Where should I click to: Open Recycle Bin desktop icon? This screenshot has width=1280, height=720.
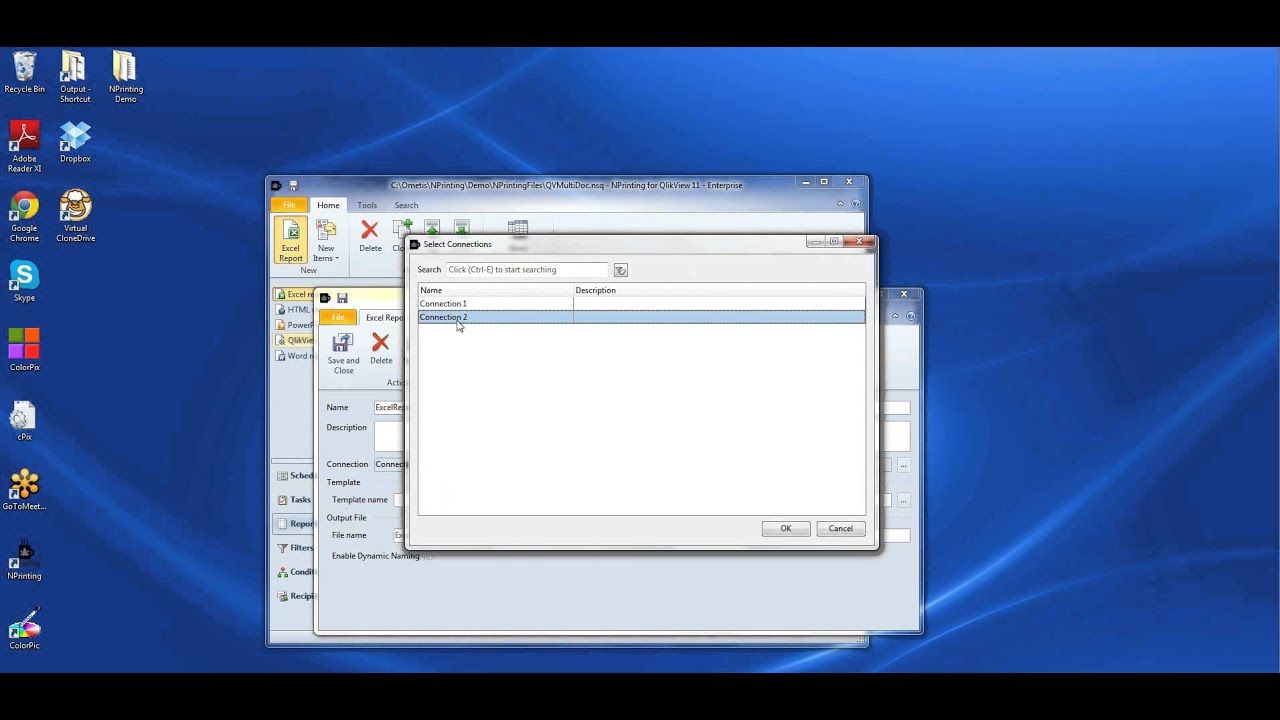tap(24, 73)
